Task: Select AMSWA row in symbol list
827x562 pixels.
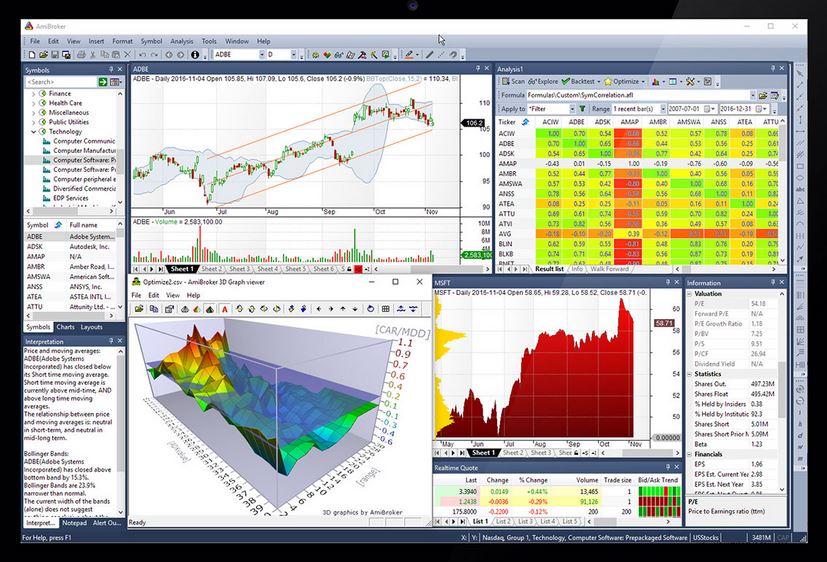Action: 70,277
